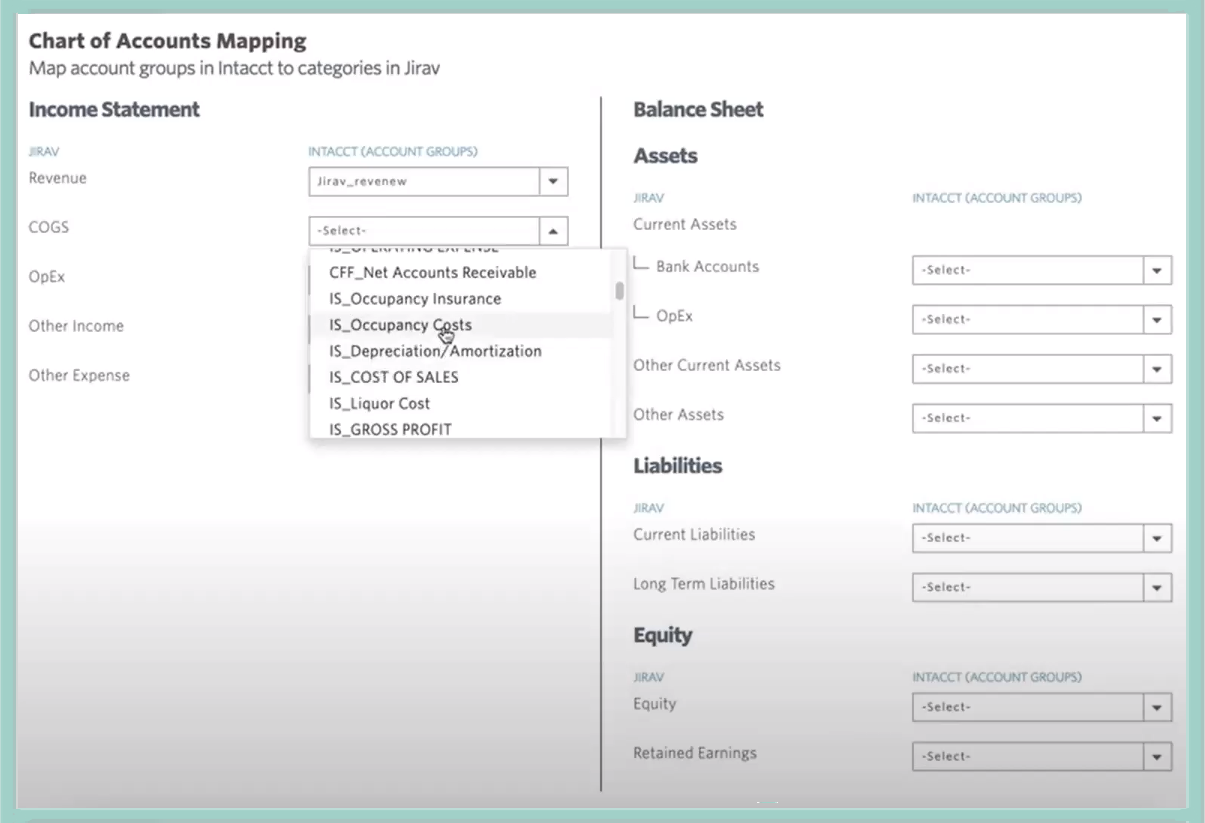1205x823 pixels.
Task: Click the COGS label
Action: [49, 227]
